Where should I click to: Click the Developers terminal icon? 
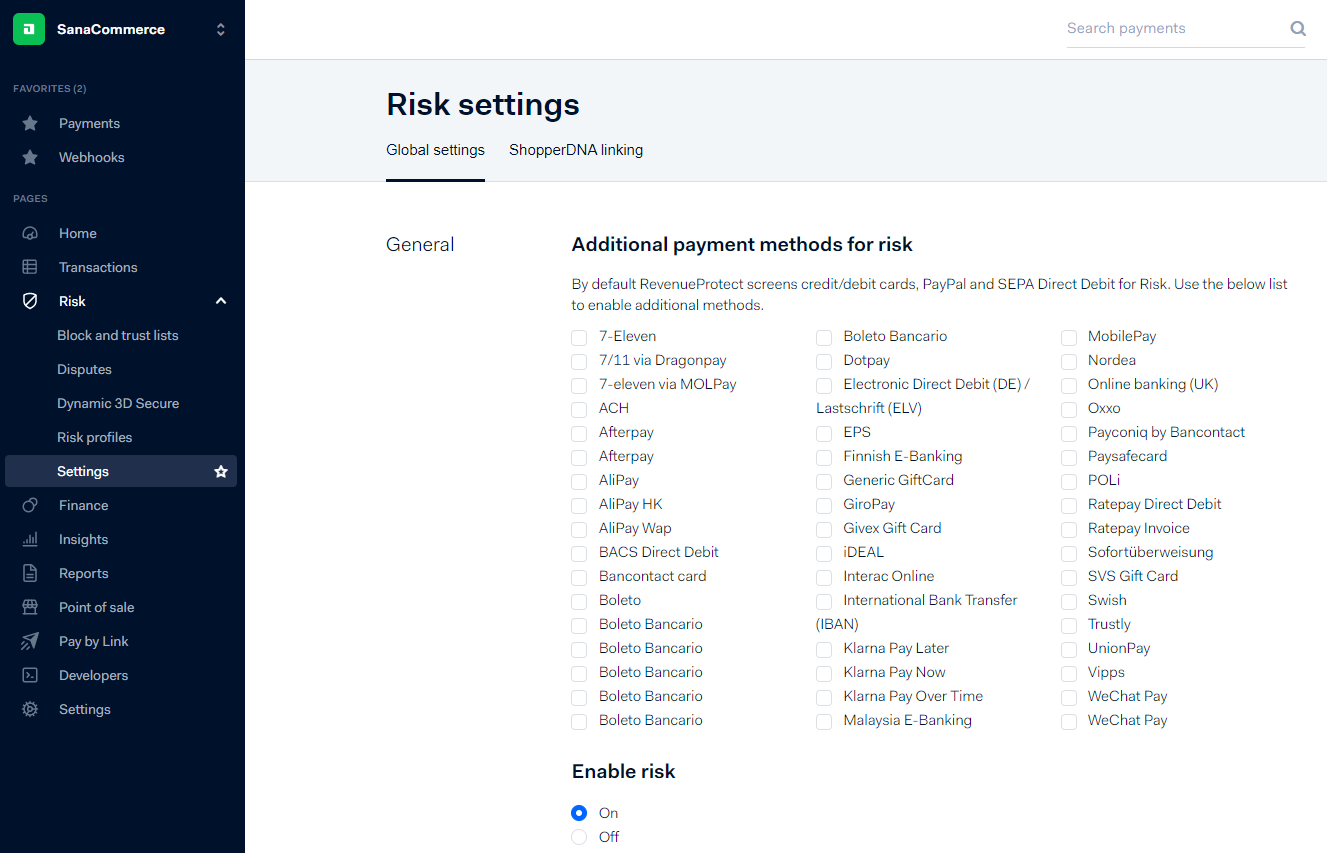click(x=30, y=675)
